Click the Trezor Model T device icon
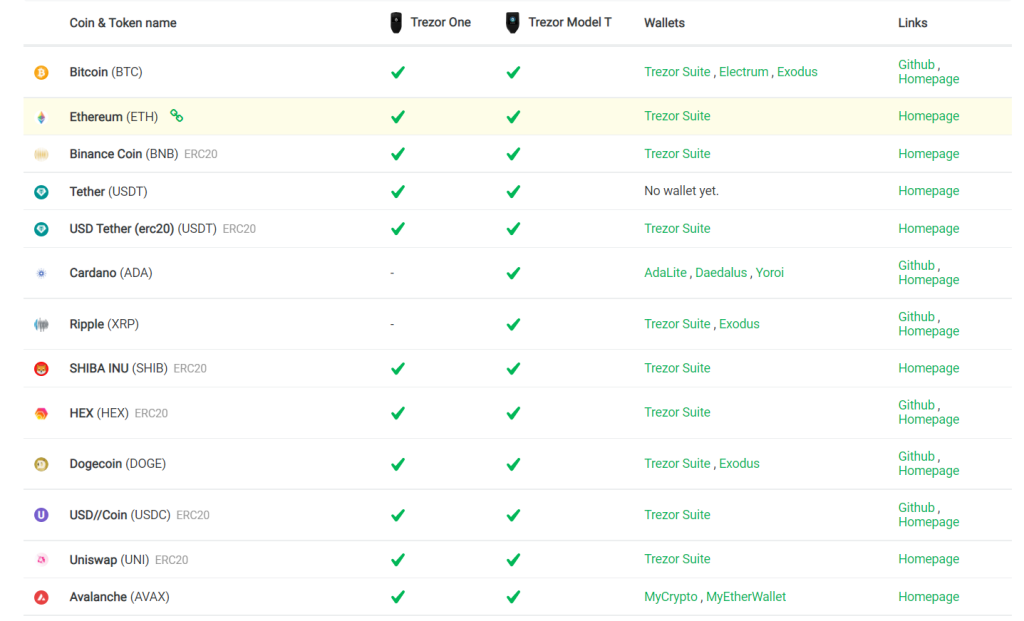Screen dimensions: 1024x621 coord(513,23)
